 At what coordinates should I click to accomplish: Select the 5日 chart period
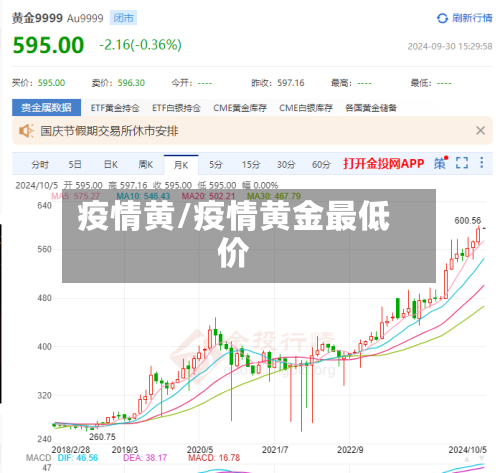75,165
